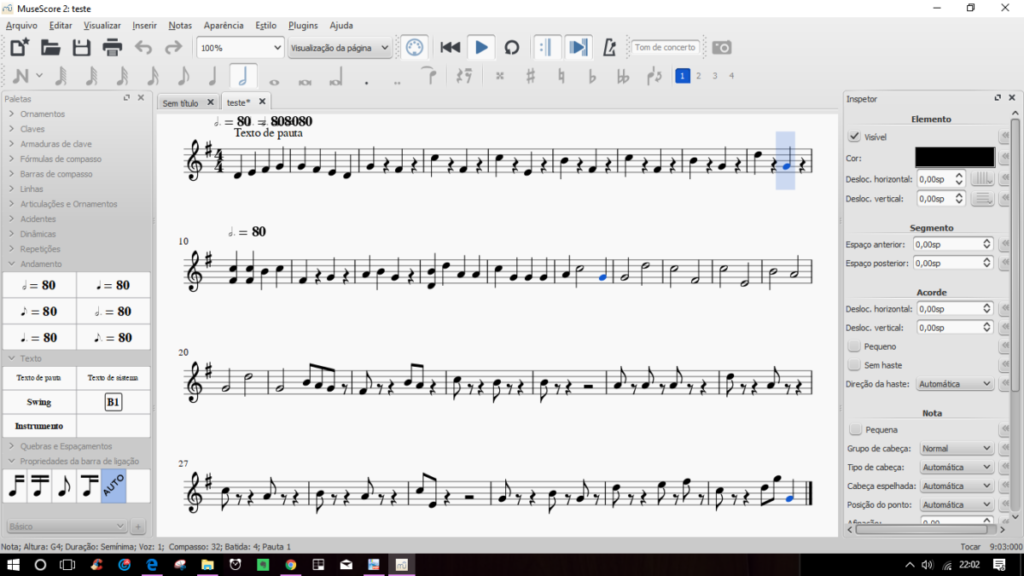The image size is (1024, 576).
Task: Open the Direção da haste dropdown
Action: click(x=955, y=384)
